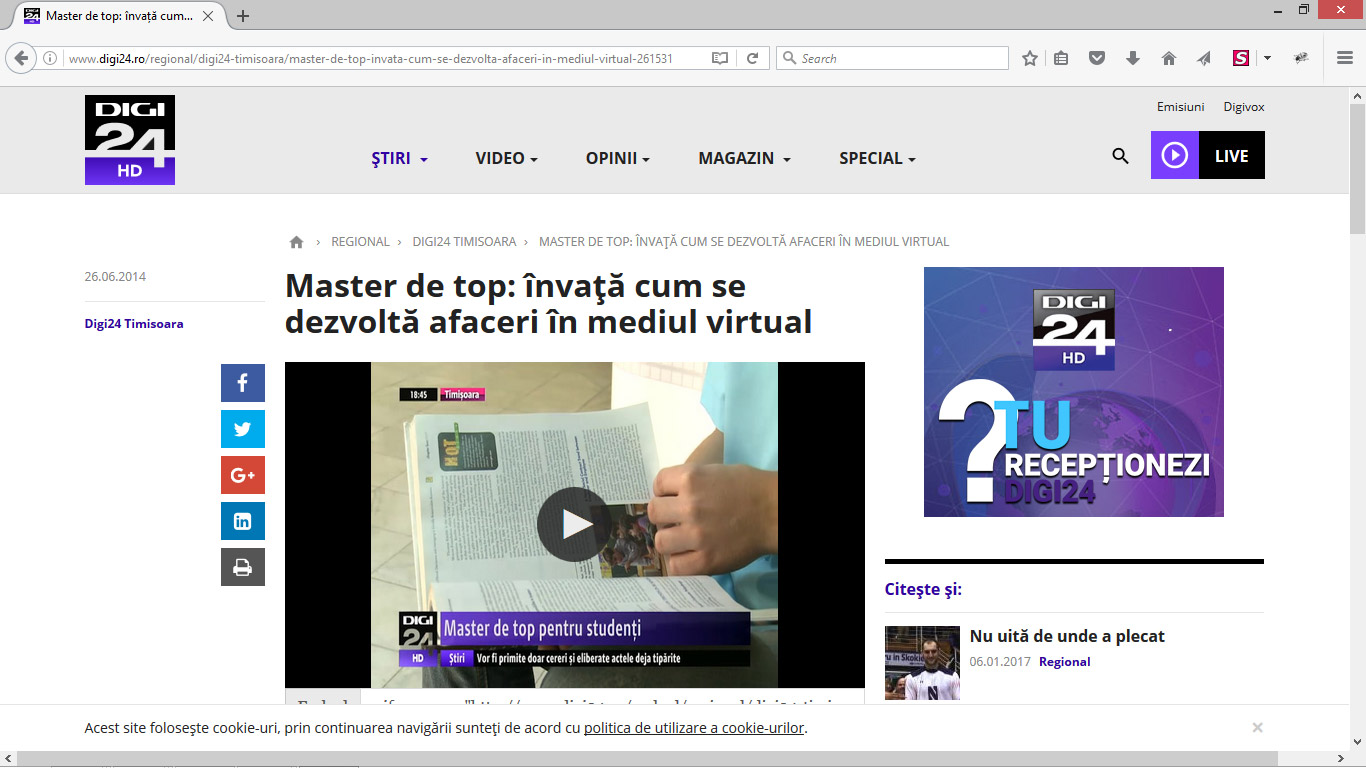Go to browser home page icon
Image resolution: width=1366 pixels, height=768 pixels.
[x=1169, y=59]
